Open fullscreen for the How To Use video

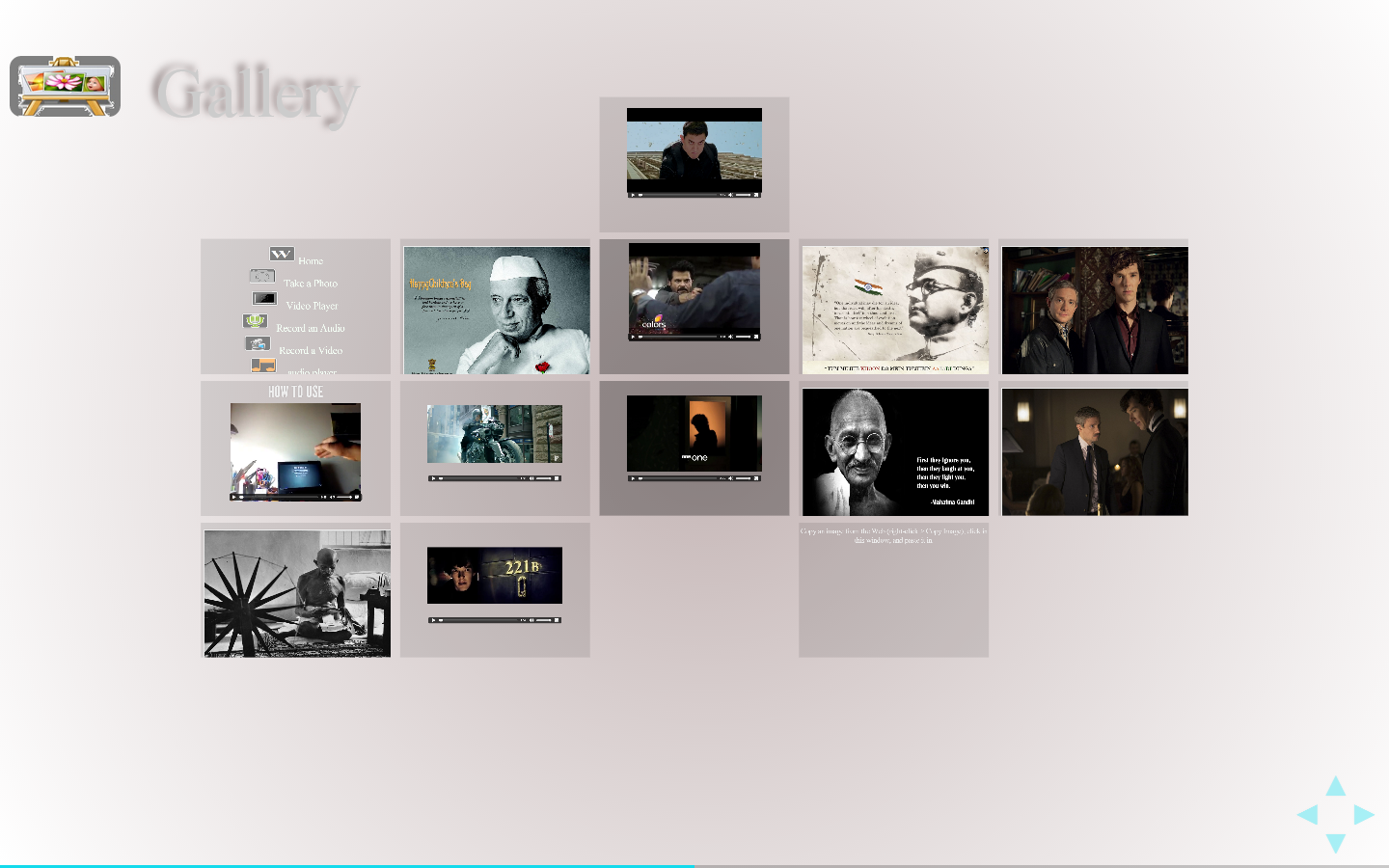pyautogui.click(x=356, y=497)
